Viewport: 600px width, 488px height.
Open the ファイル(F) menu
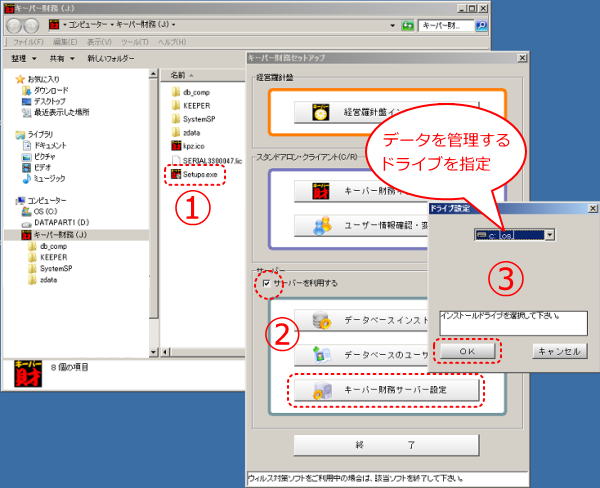(28, 42)
